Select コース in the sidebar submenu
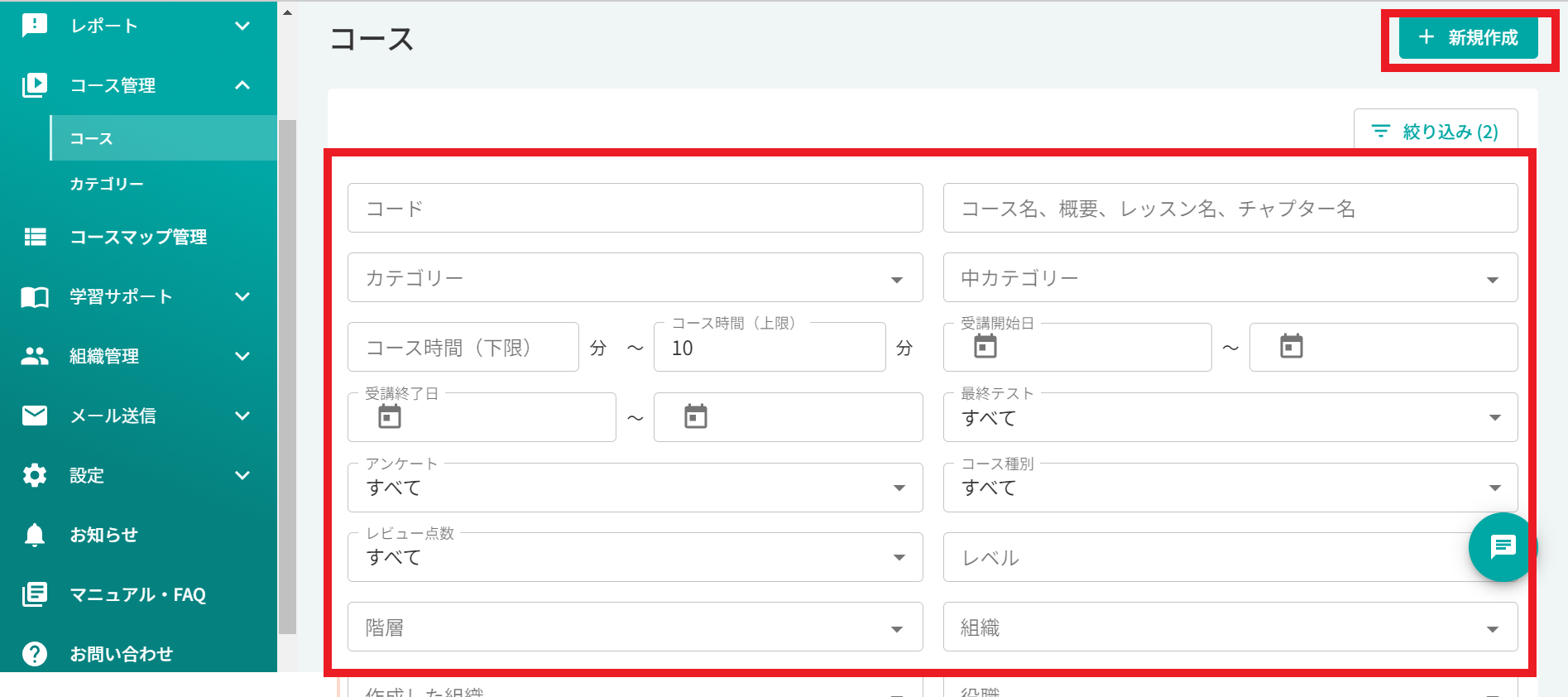The width and height of the screenshot is (1568, 697). (164, 138)
